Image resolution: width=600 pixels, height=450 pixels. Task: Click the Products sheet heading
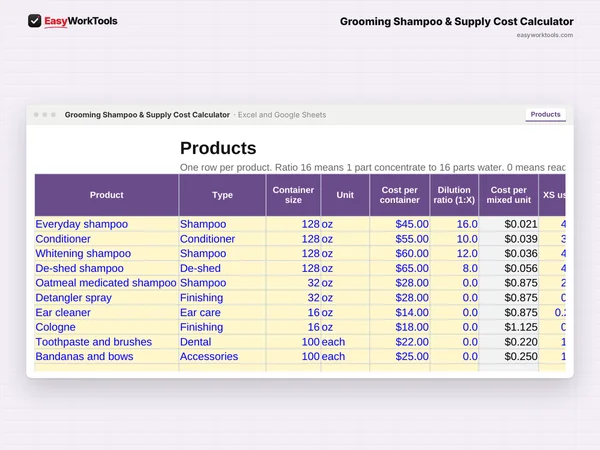(x=218, y=148)
